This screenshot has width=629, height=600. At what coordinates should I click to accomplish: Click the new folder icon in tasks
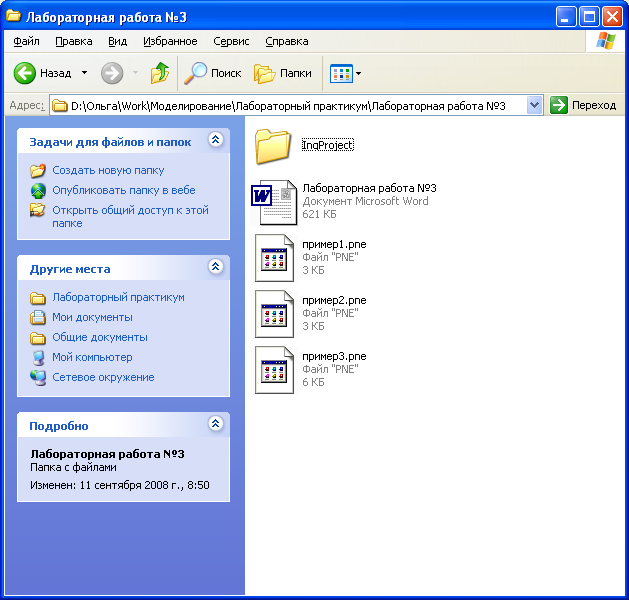coord(38,170)
